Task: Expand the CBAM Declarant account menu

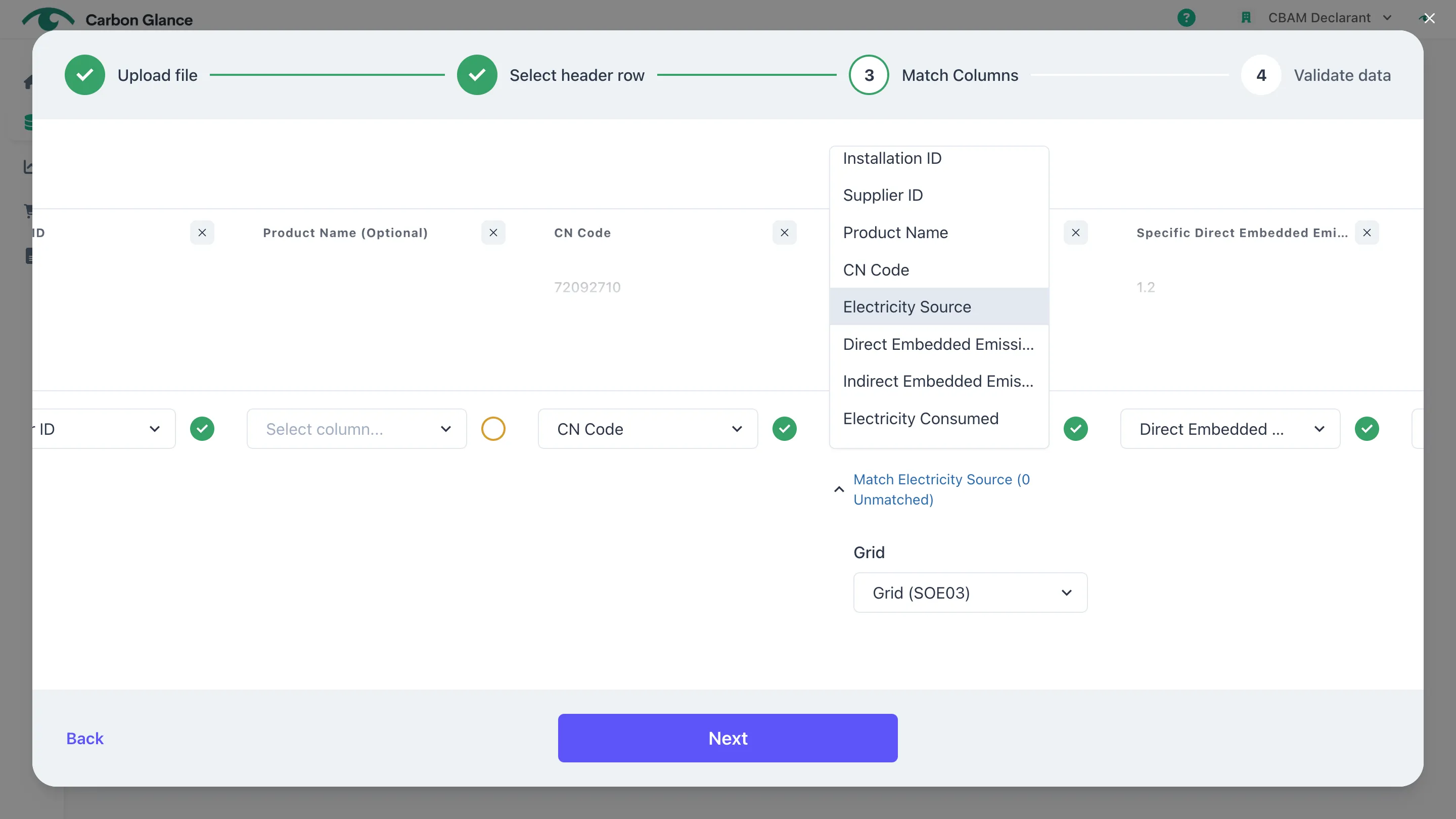Action: point(1330,18)
